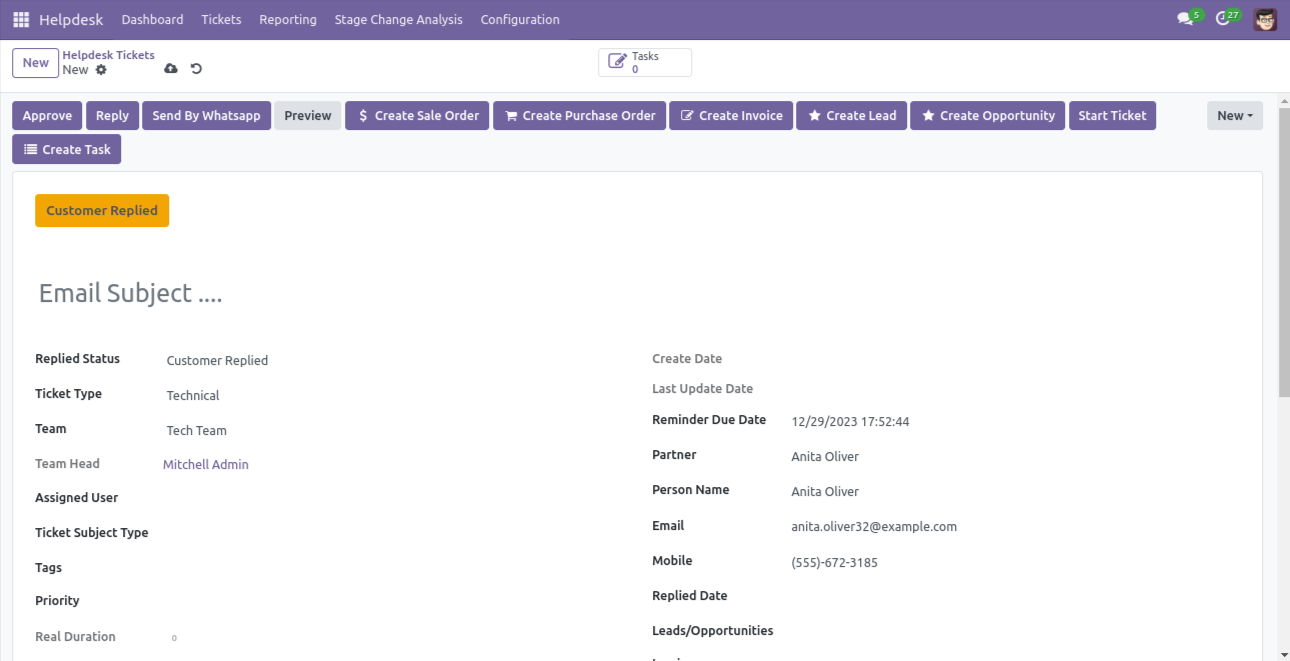This screenshot has width=1290, height=661.
Task: Open the Tickets menu
Action: click(221, 19)
